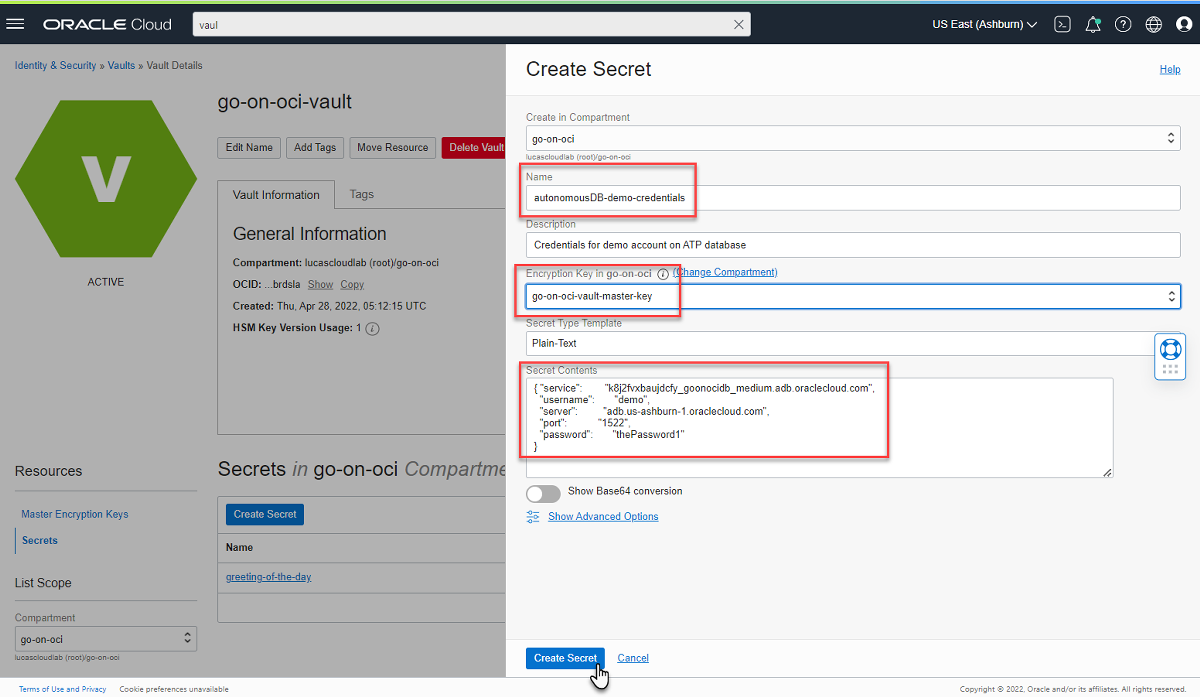Screen dimensions: 1200x697
Task: Click the top search box
Action: point(470,24)
